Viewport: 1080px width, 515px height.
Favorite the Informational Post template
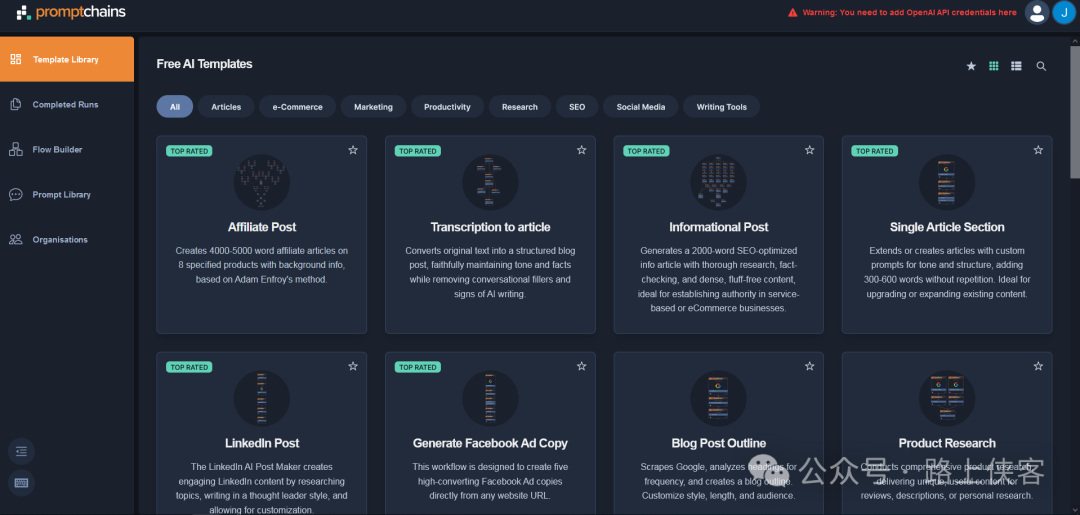[x=809, y=150]
